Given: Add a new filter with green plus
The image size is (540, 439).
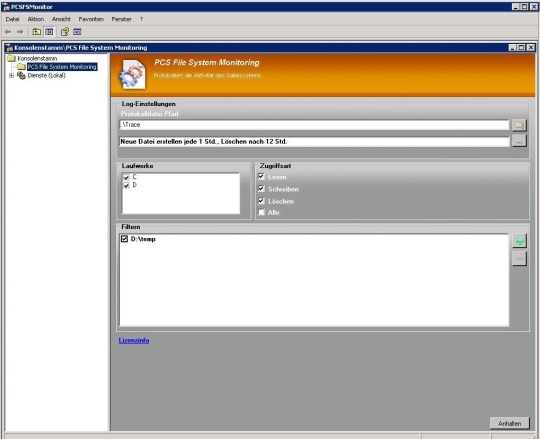Looking at the screenshot, I should [x=519, y=241].
